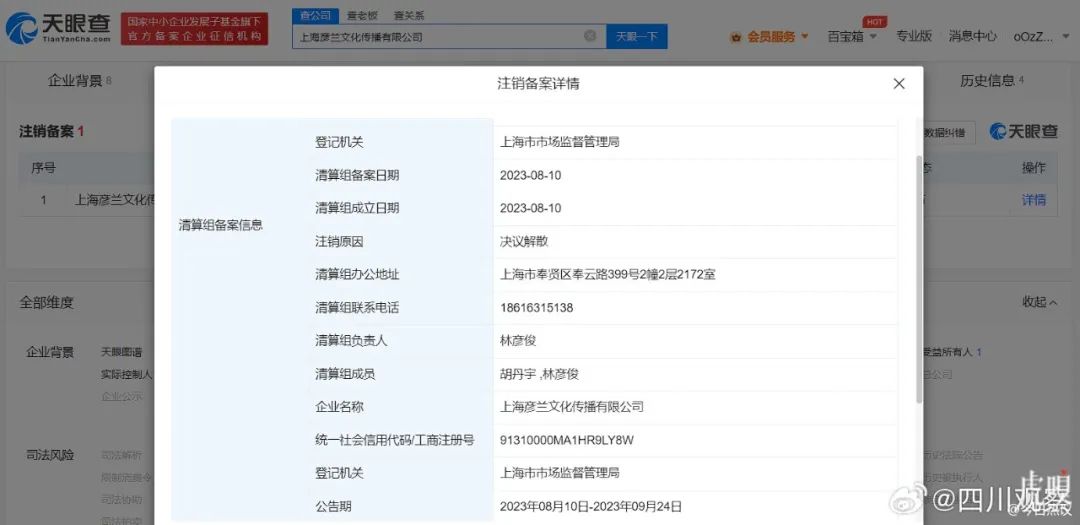This screenshot has width=1080, height=525.
Task: Click the 司法风险 category label
Action: (x=50, y=455)
